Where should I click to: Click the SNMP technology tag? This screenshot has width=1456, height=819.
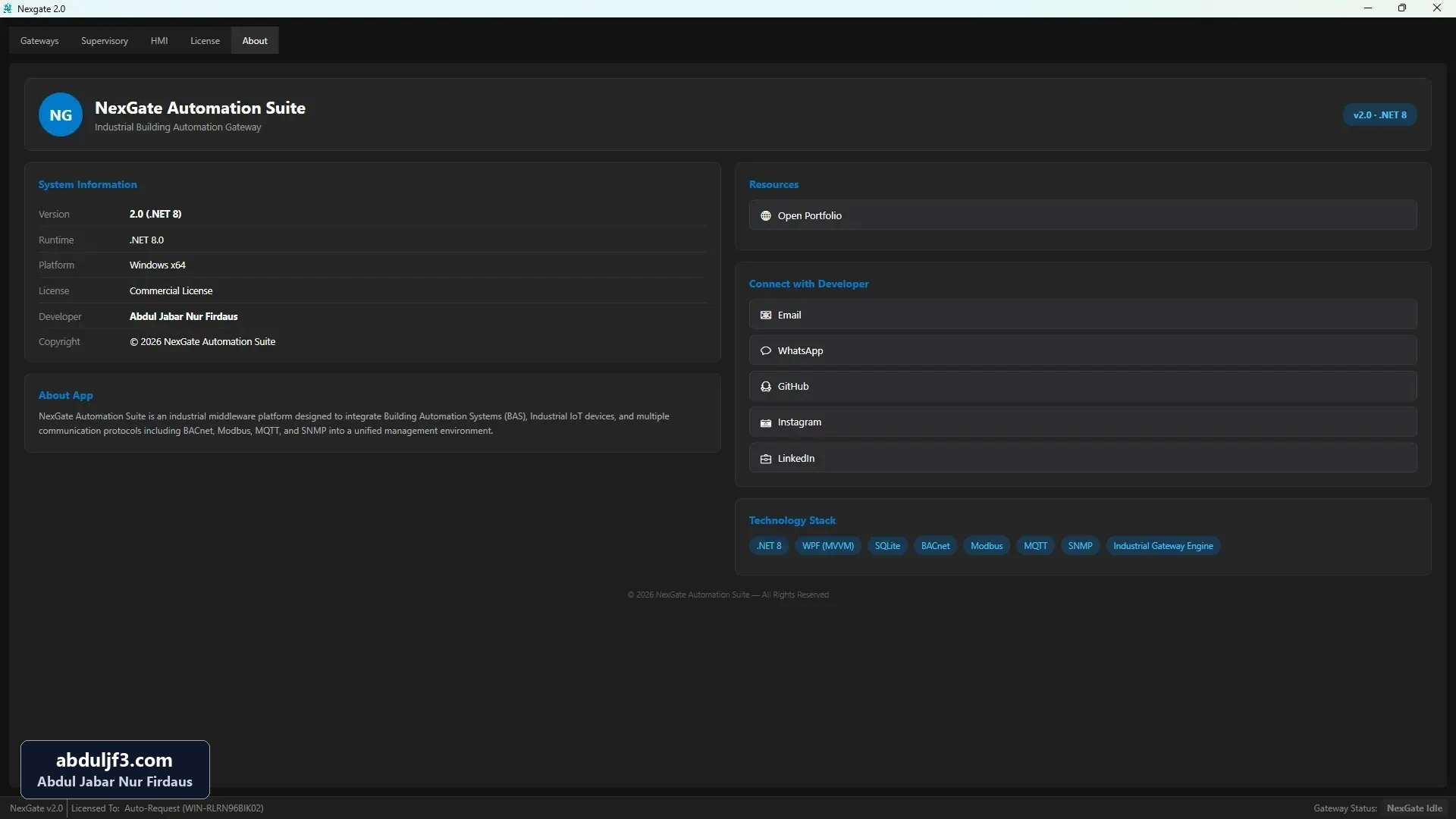click(1080, 546)
